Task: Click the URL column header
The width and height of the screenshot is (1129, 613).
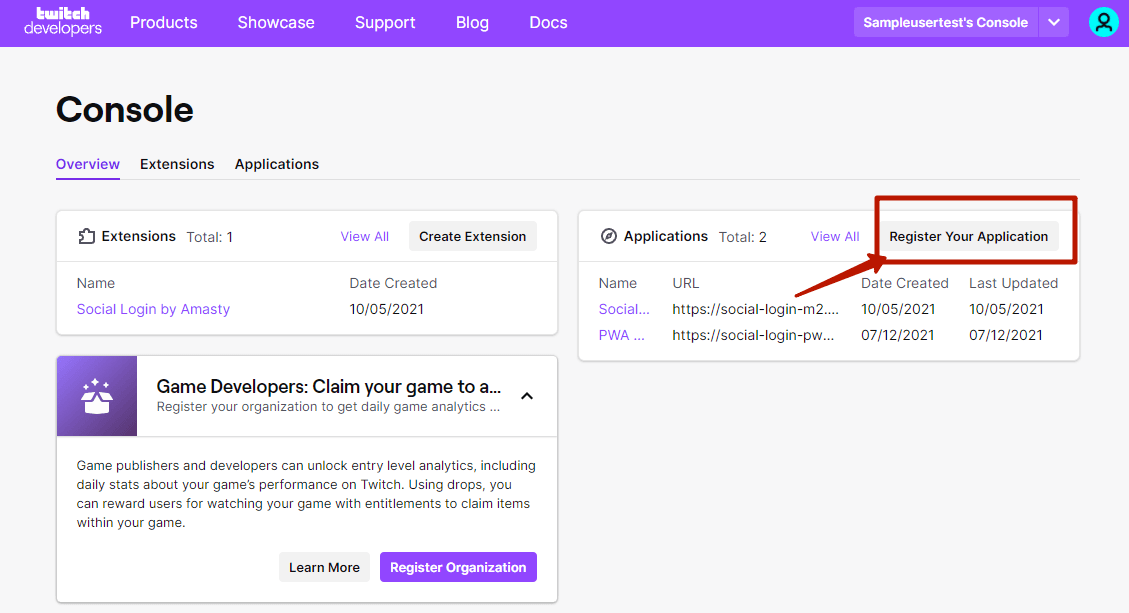Action: (685, 283)
